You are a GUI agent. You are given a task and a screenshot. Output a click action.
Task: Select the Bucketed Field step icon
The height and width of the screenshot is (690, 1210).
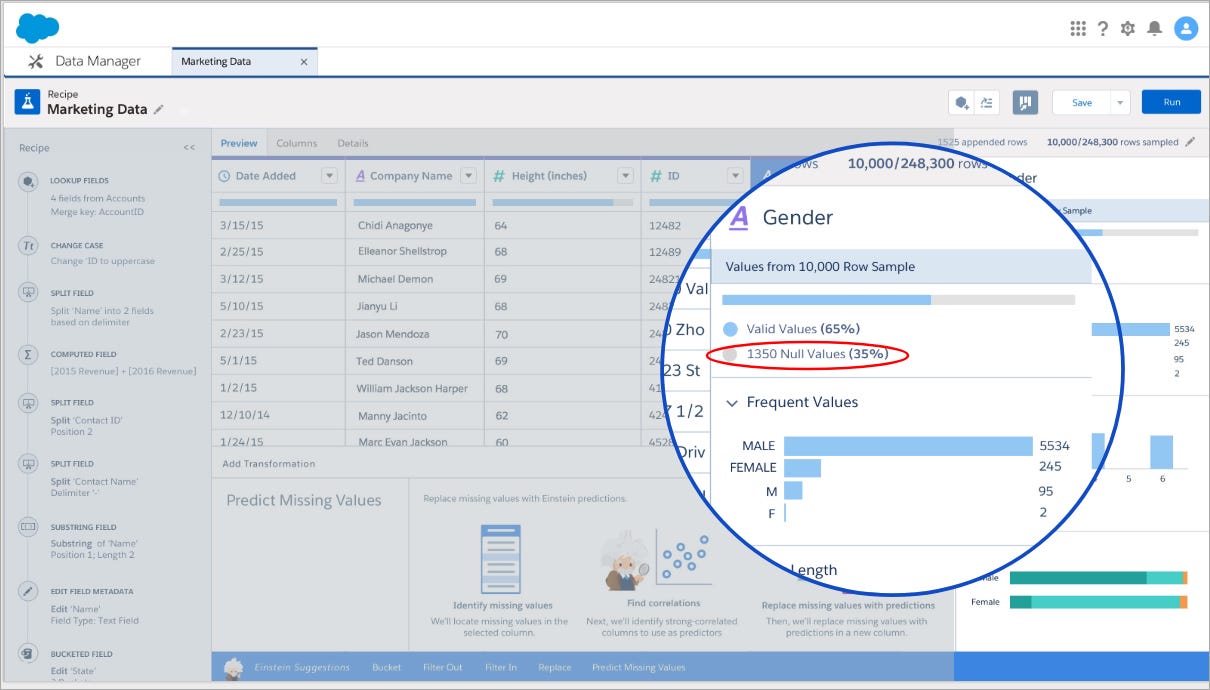click(x=28, y=654)
